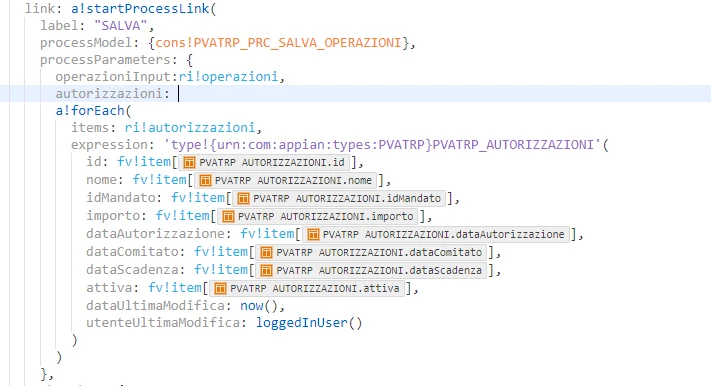Click the cons!PVATRP_PRC_SALVA_OPERAZIONI constant
711x386 pixels.
click(278, 43)
